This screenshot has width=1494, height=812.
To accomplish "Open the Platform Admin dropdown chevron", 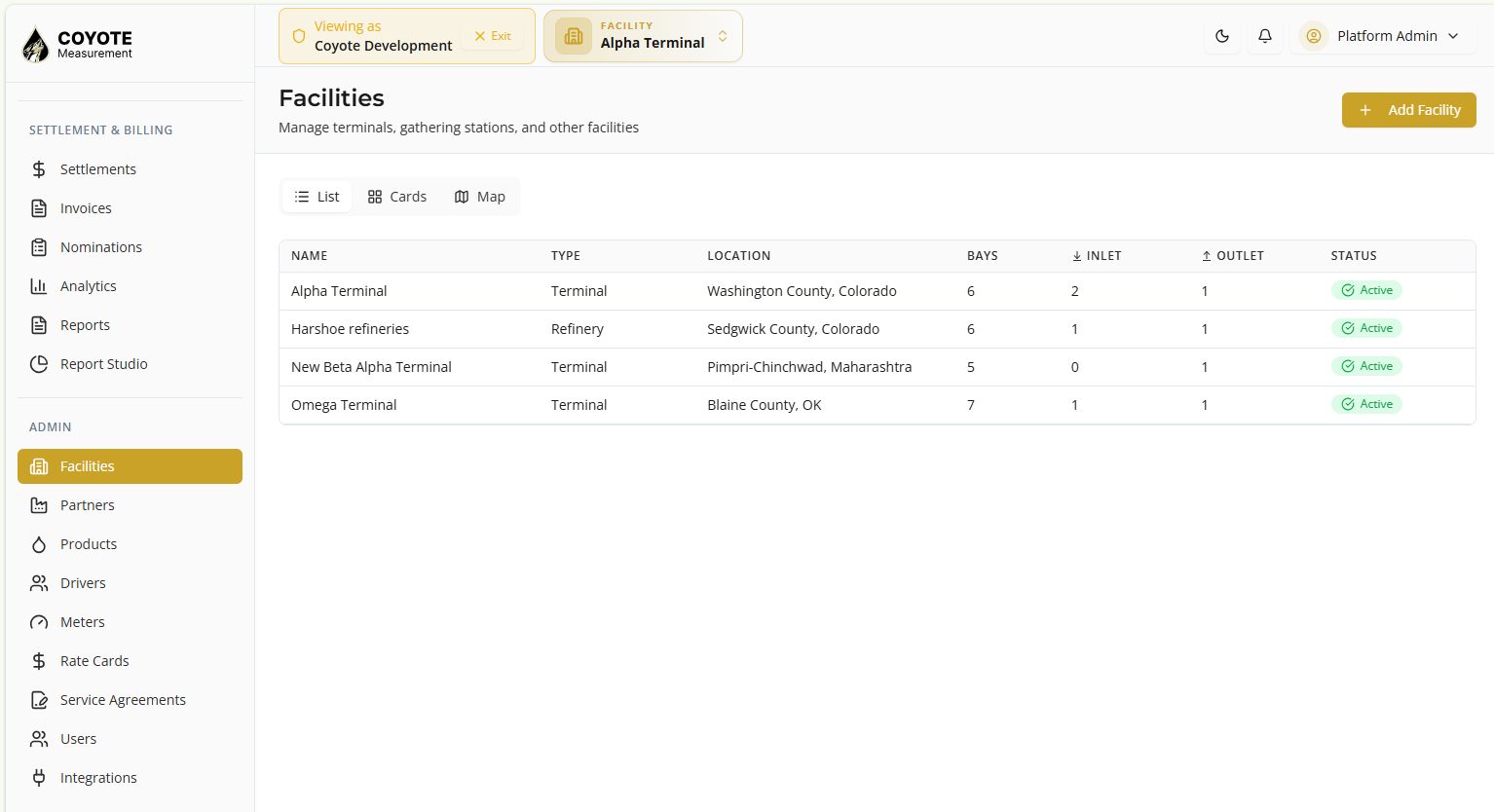I will tap(1453, 36).
